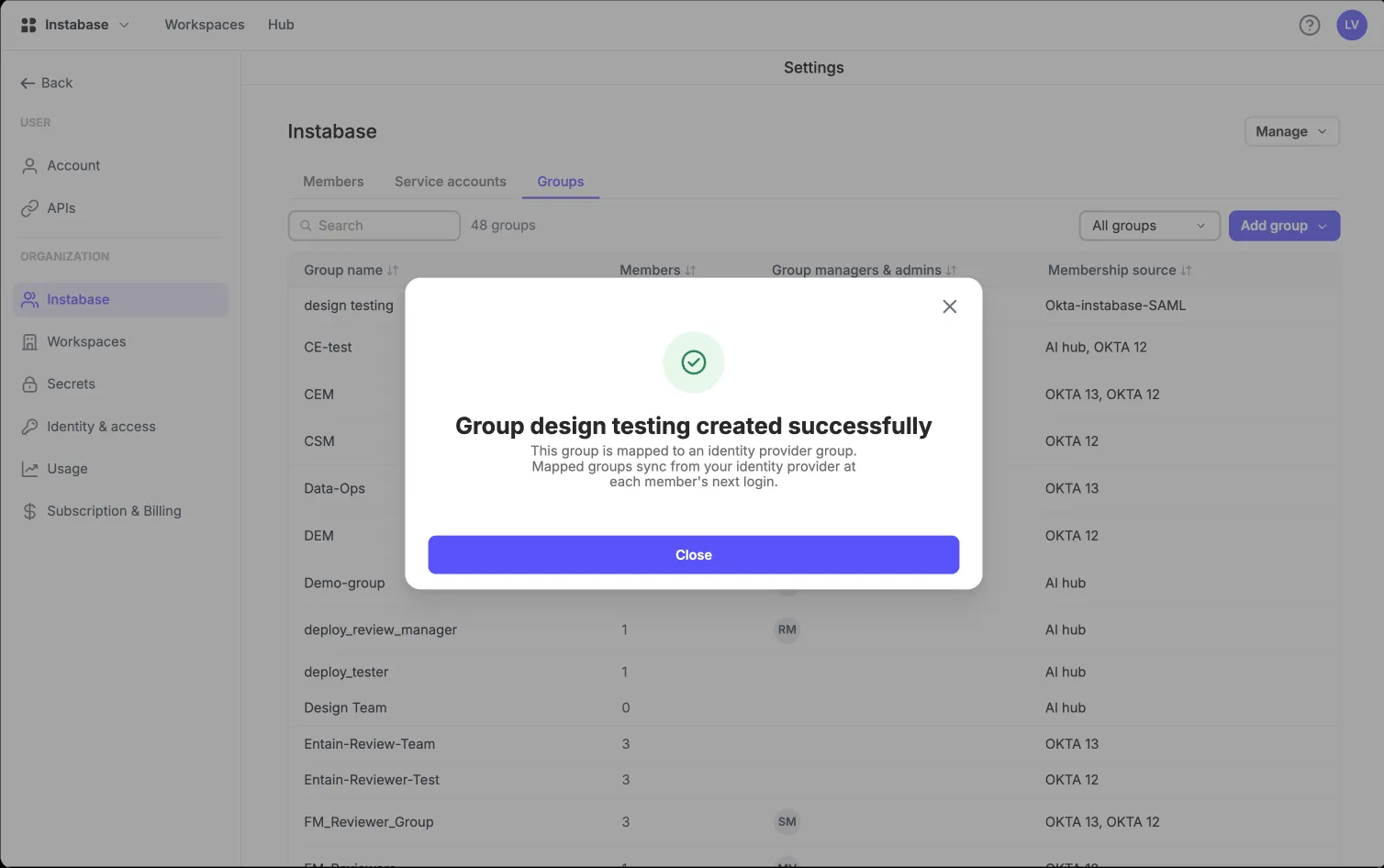Screen dimensions: 1384x868
Task: Open the LV user avatar menu
Action: (1352, 25)
